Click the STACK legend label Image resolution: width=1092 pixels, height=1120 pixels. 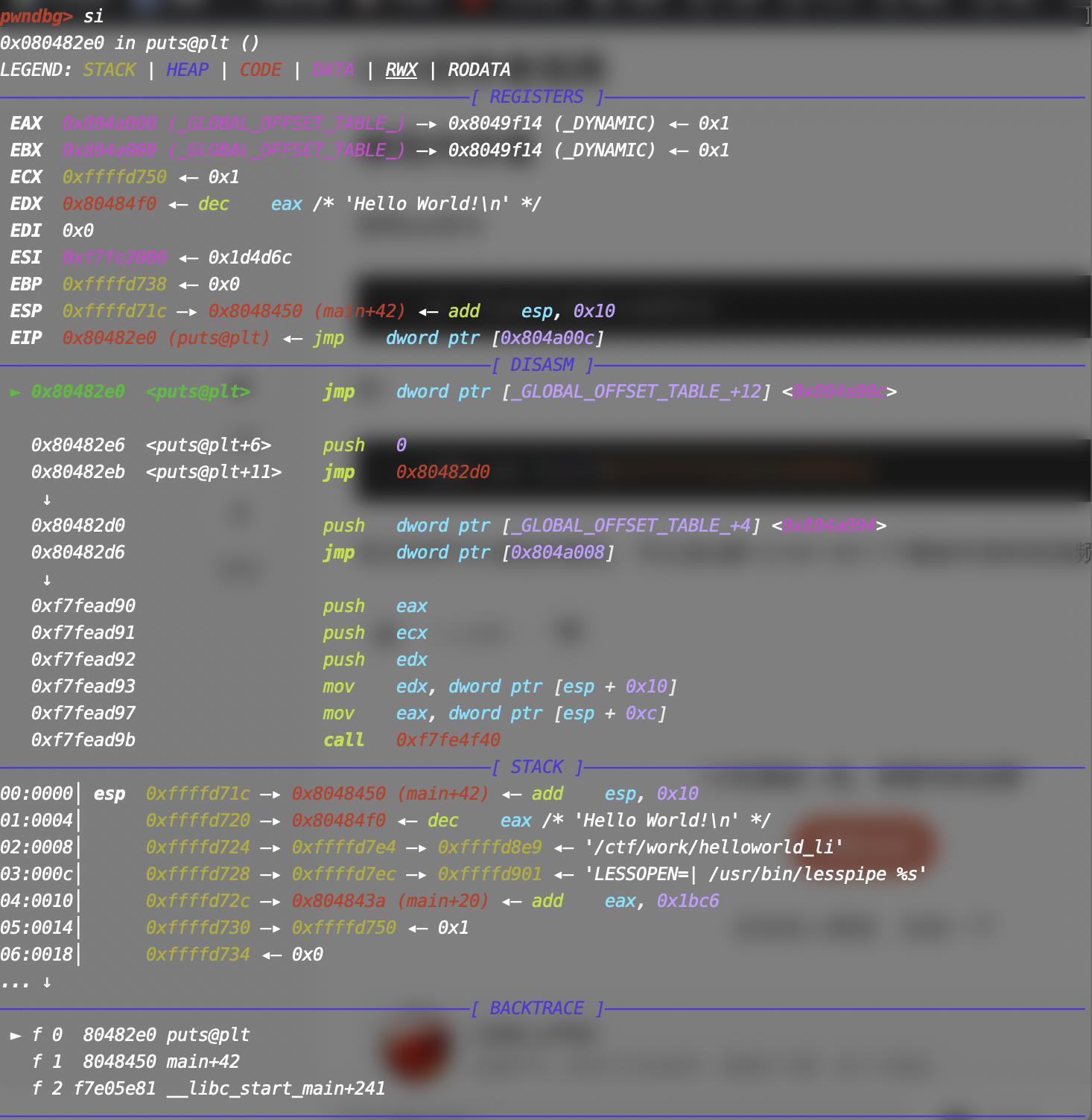coord(109,69)
